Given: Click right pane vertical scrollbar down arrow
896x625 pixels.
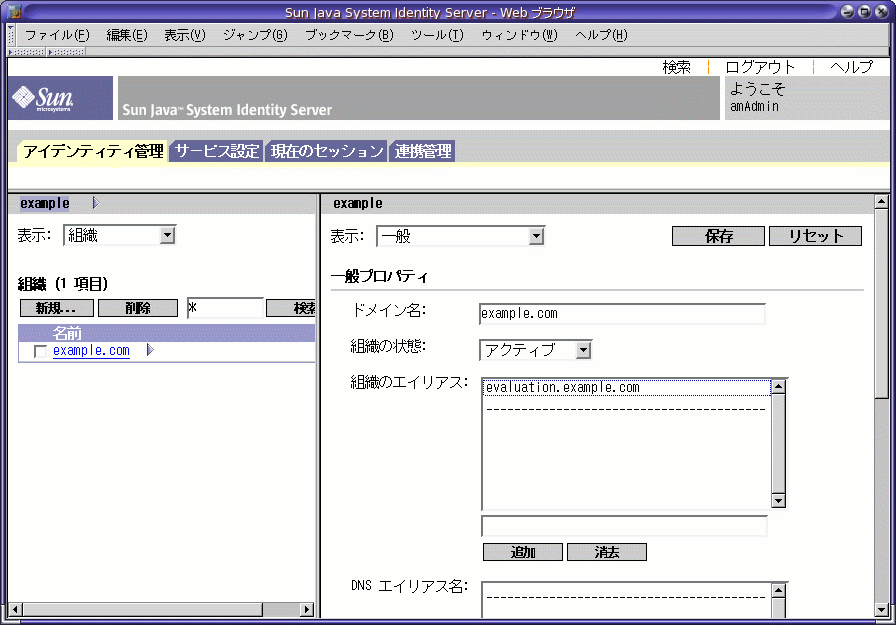Looking at the screenshot, I should coord(882,610).
